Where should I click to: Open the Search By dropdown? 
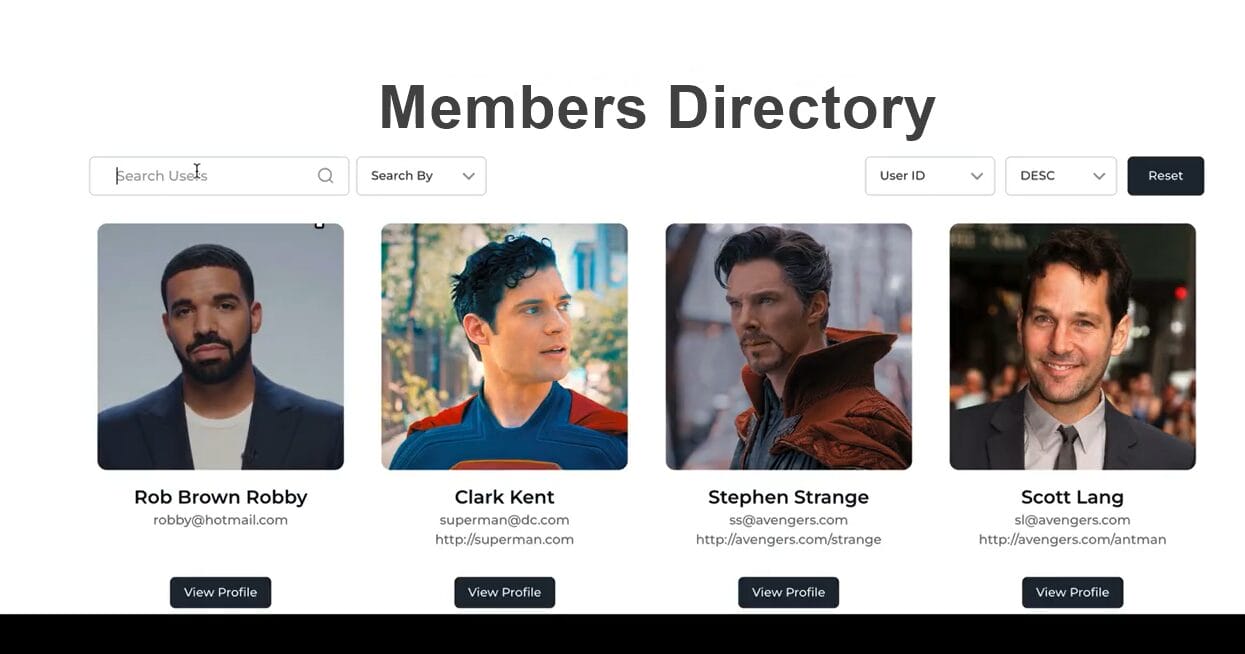(421, 176)
